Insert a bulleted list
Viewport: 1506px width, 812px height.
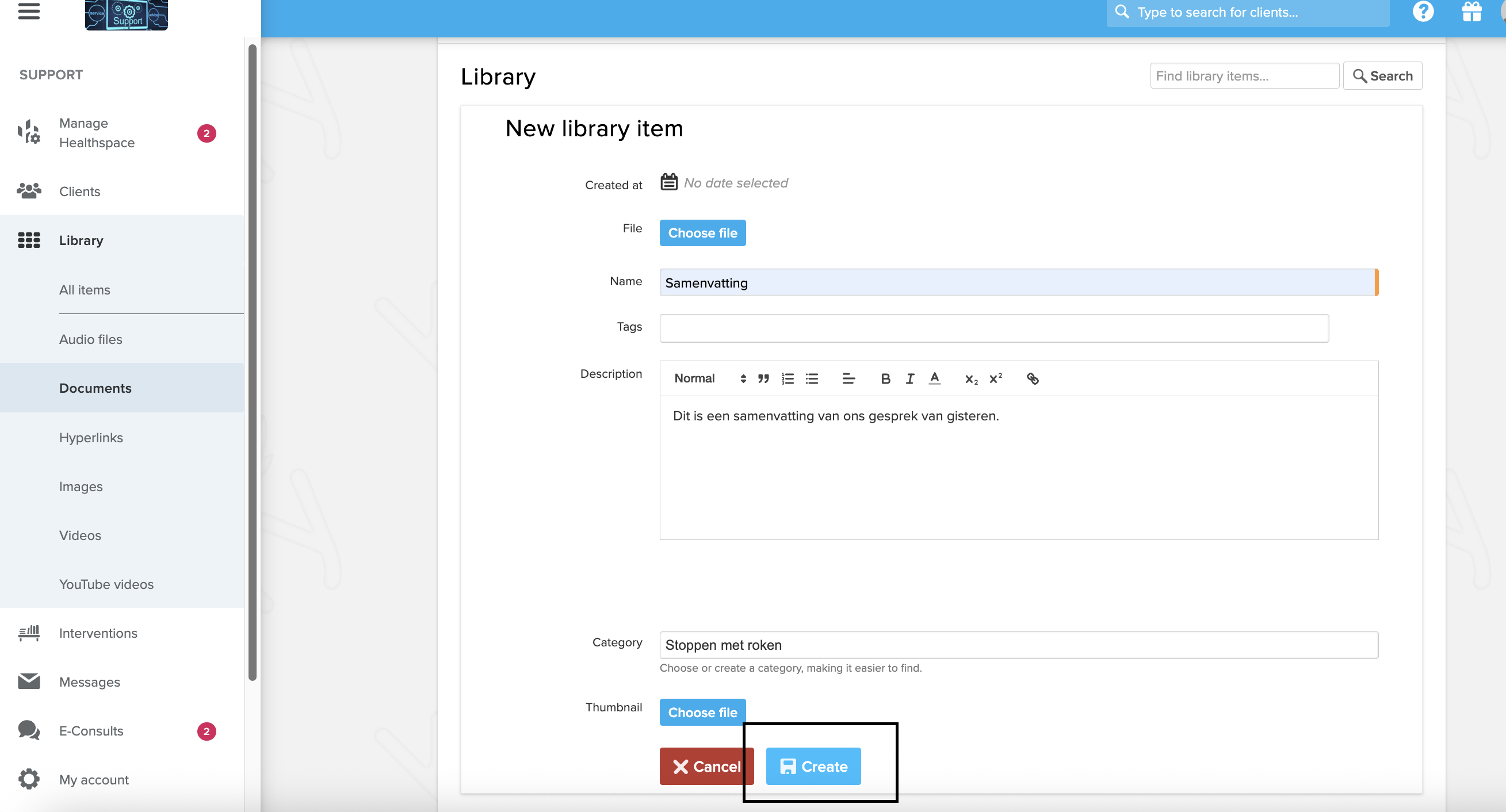[812, 379]
